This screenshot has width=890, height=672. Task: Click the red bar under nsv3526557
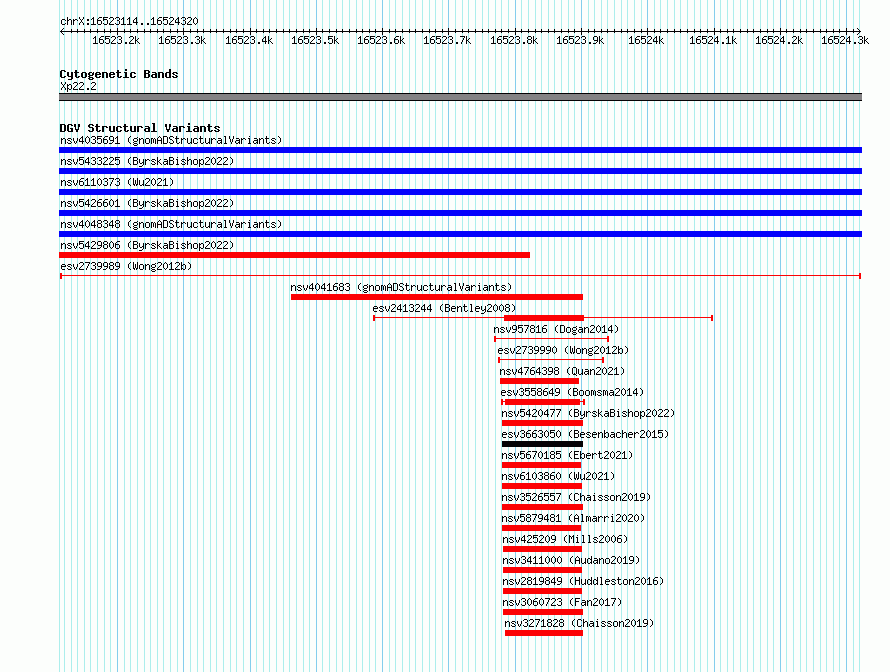pyautogui.click(x=543, y=507)
